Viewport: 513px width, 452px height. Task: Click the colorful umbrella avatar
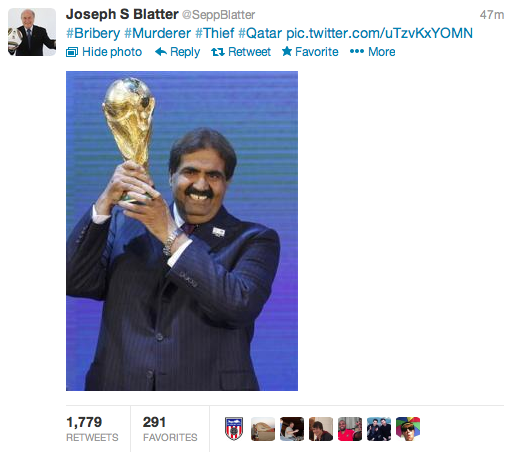pyautogui.click(x=408, y=429)
